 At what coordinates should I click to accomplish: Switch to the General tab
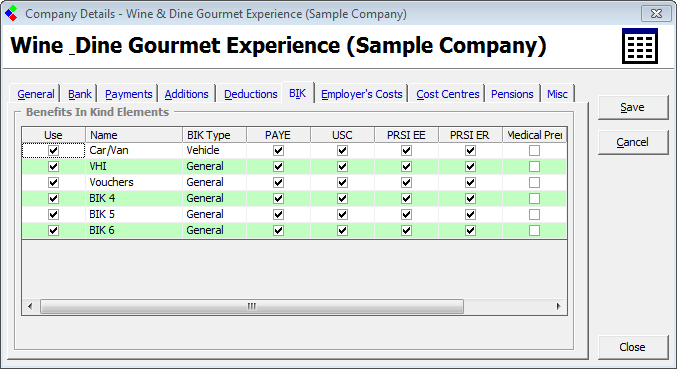tap(35, 94)
